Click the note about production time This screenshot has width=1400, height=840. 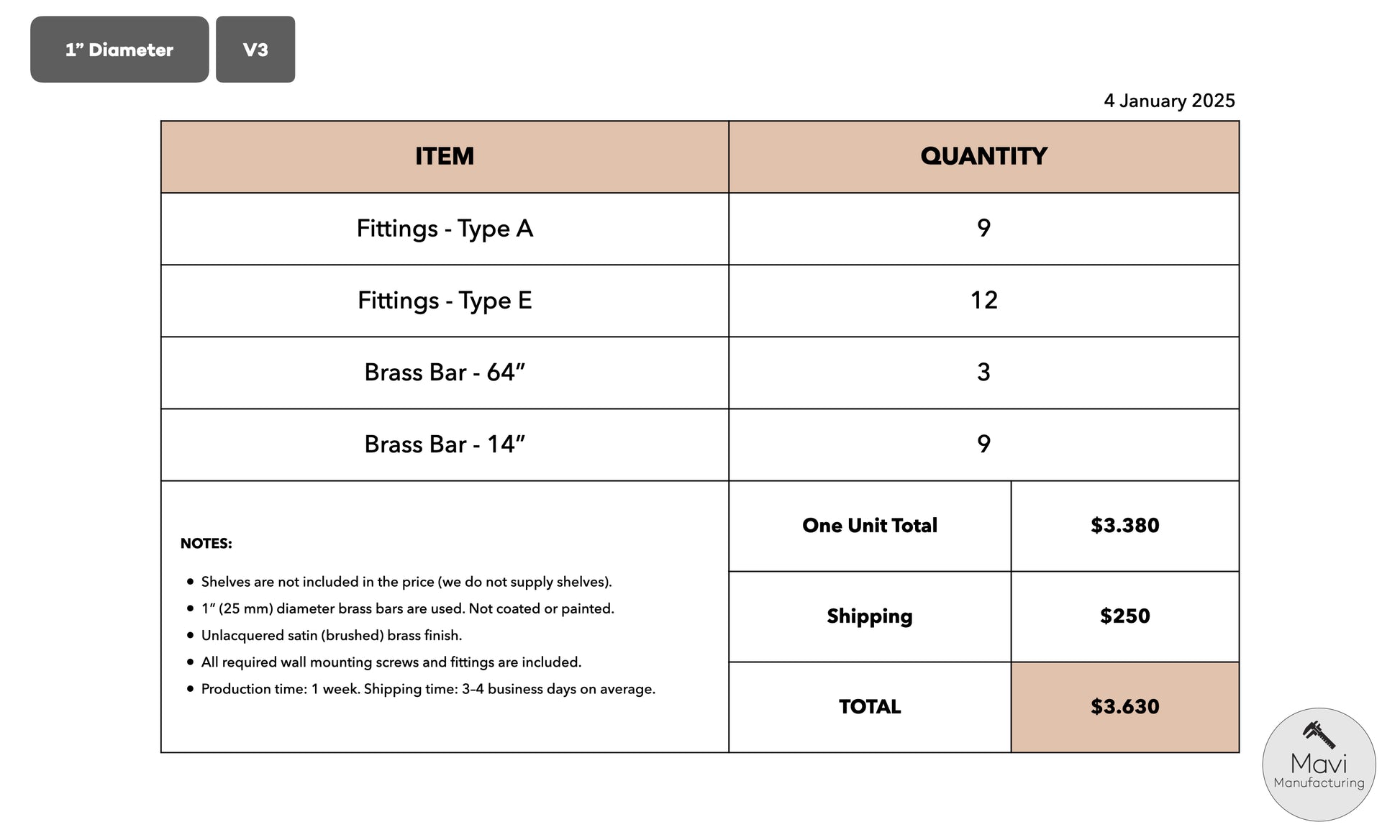428,689
